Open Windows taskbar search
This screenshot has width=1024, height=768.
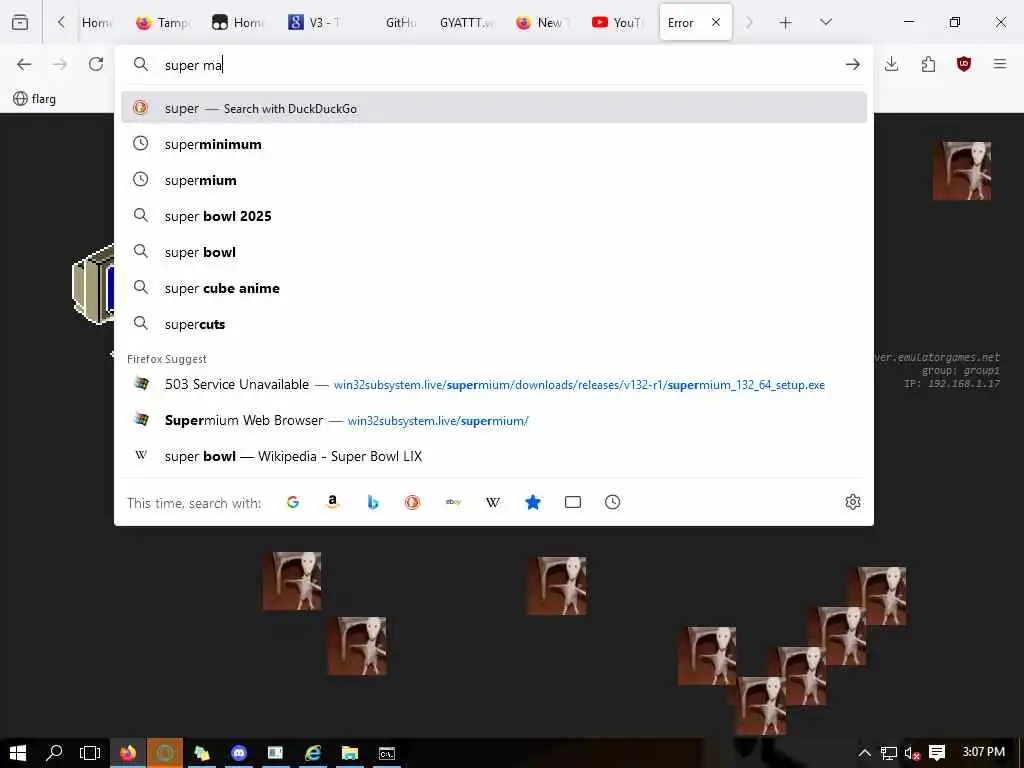[54, 753]
